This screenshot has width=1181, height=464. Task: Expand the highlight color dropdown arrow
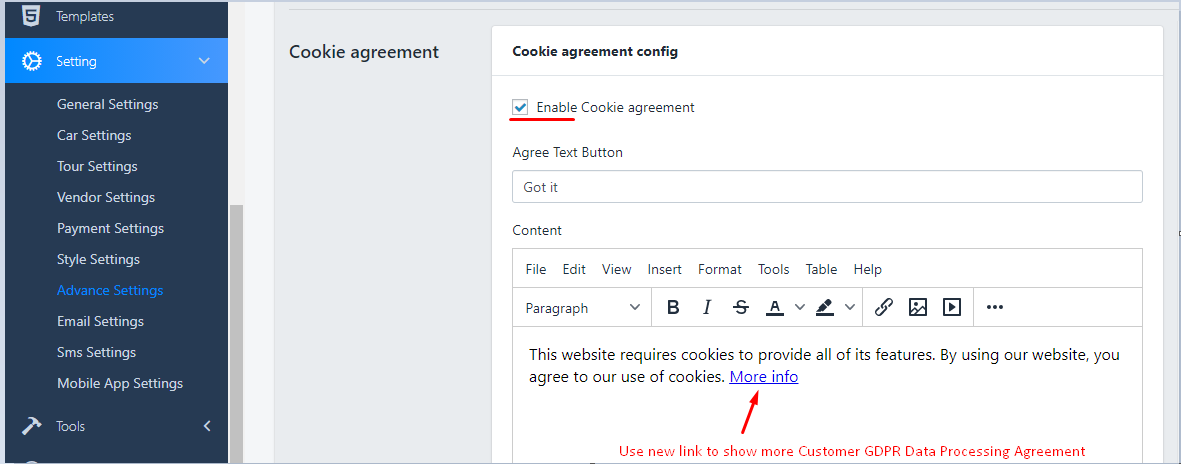pos(850,308)
